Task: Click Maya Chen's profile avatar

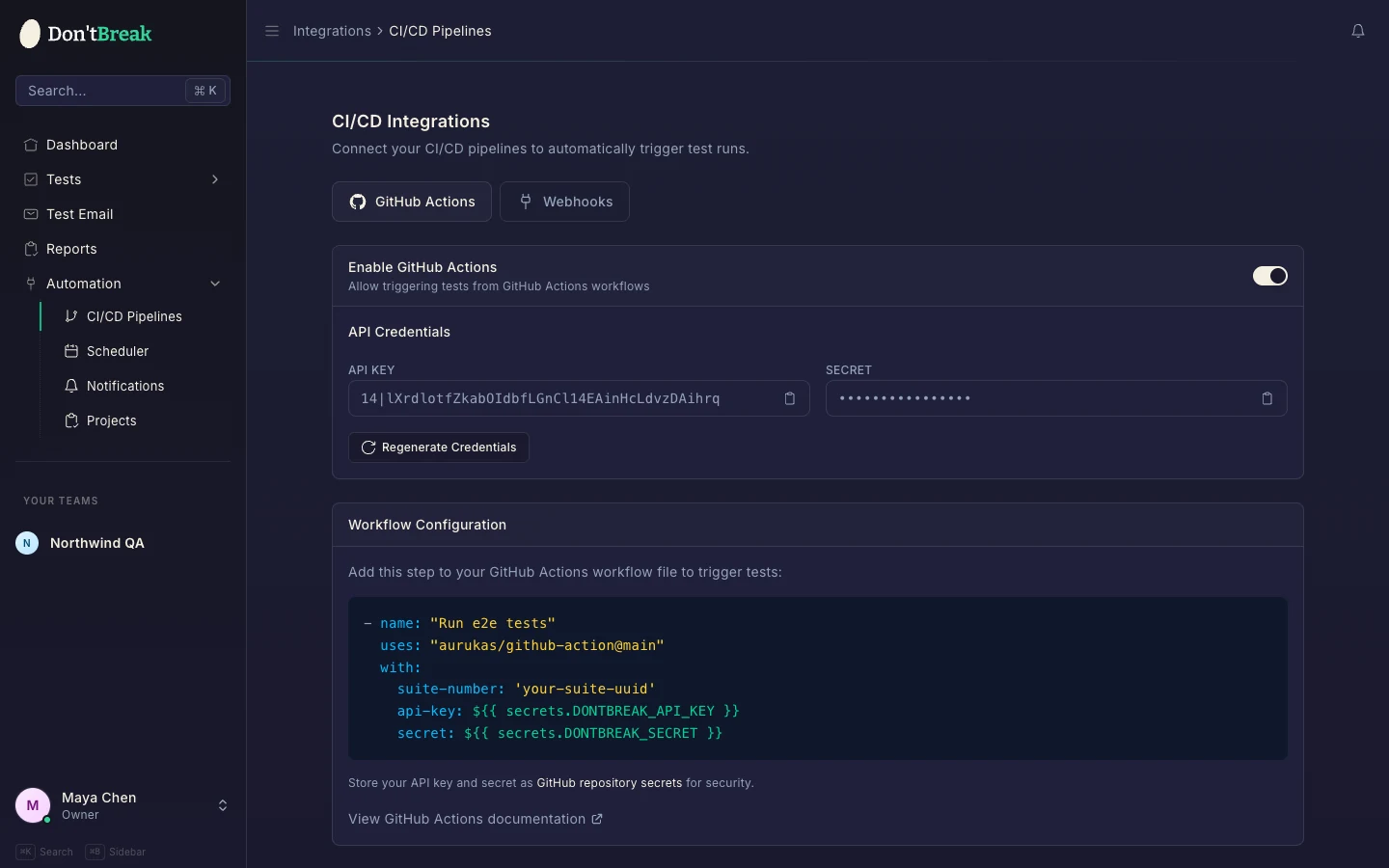Action: coord(33,805)
